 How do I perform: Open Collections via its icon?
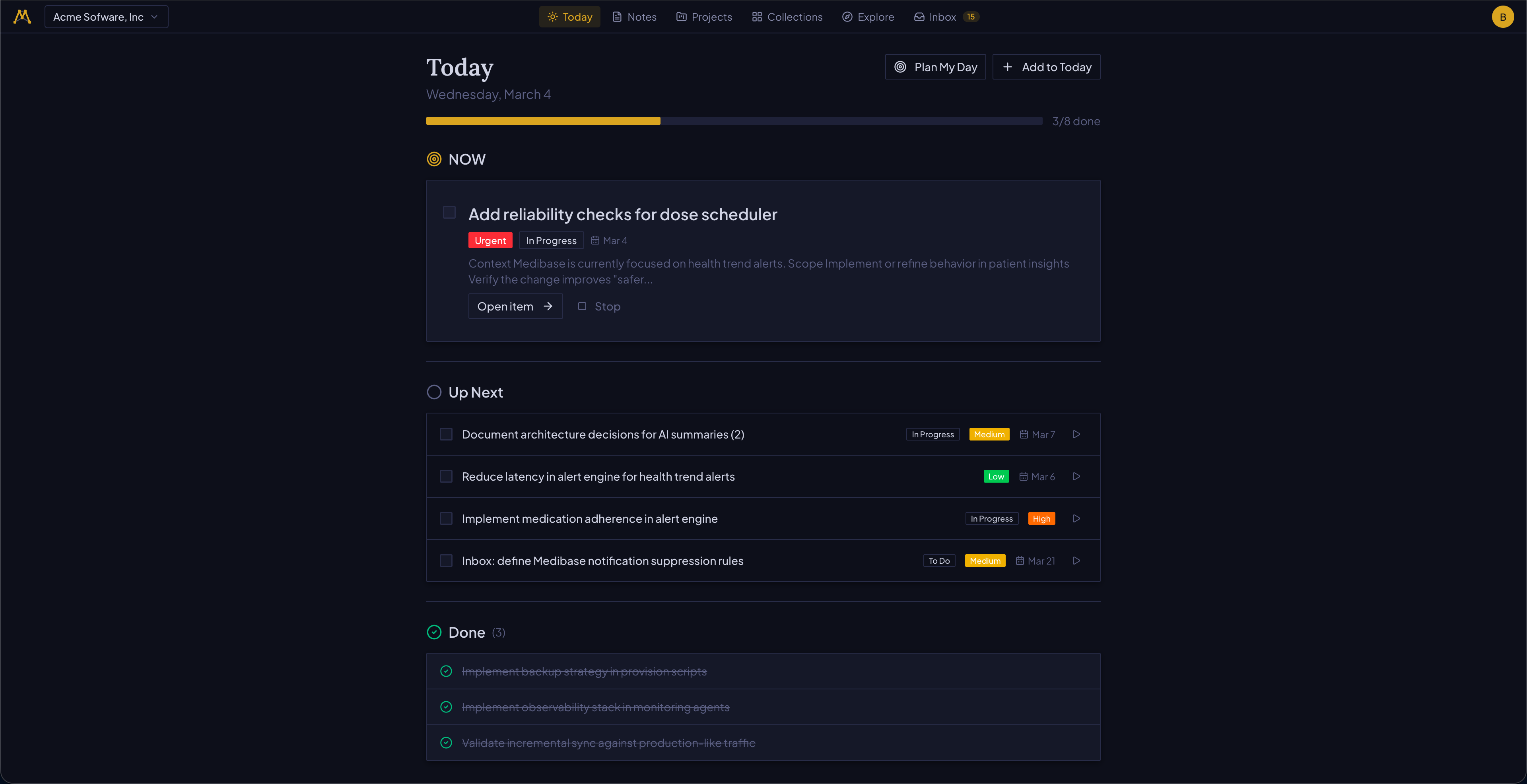coord(757,17)
